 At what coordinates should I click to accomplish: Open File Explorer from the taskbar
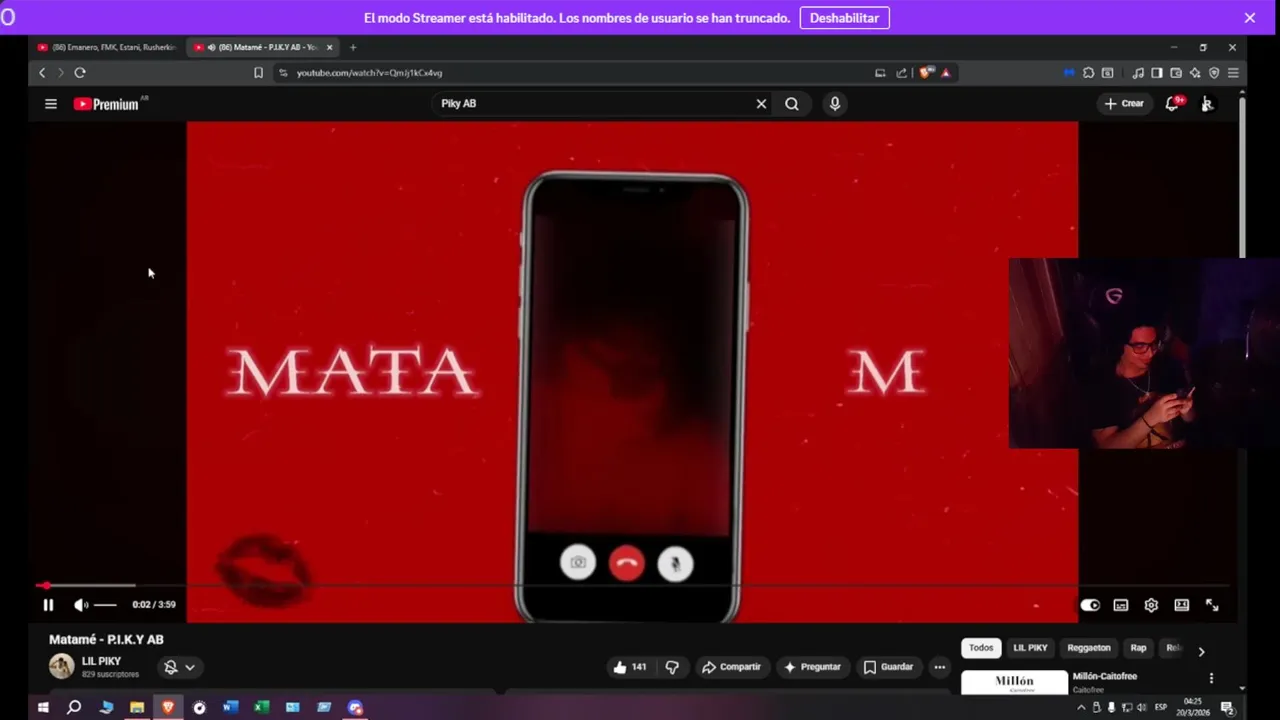click(x=137, y=707)
